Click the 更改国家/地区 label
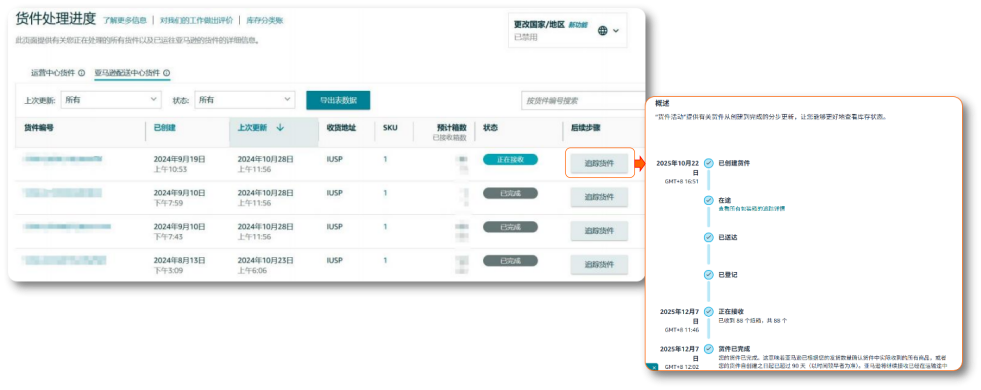The image size is (981, 390). tap(540, 24)
